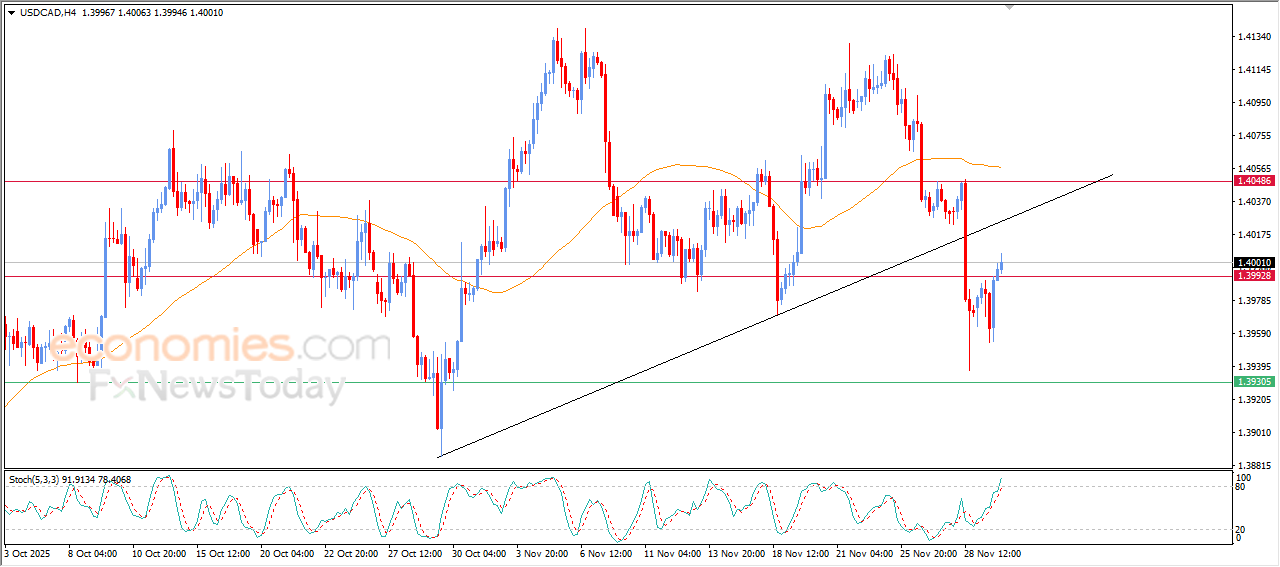This screenshot has width=1280, height=567.
Task: Click the 27 Oct 12:00 time label
Action: tap(414, 553)
